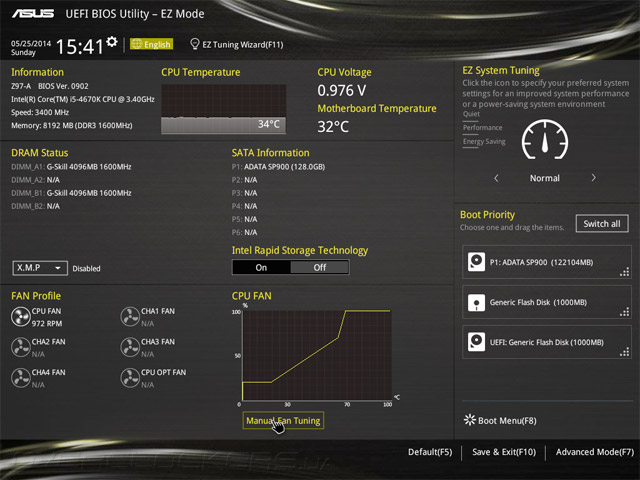Click DIMM_A2: N/A row
Image resolution: width=640 pixels, height=480 pixels.
pos(35,180)
